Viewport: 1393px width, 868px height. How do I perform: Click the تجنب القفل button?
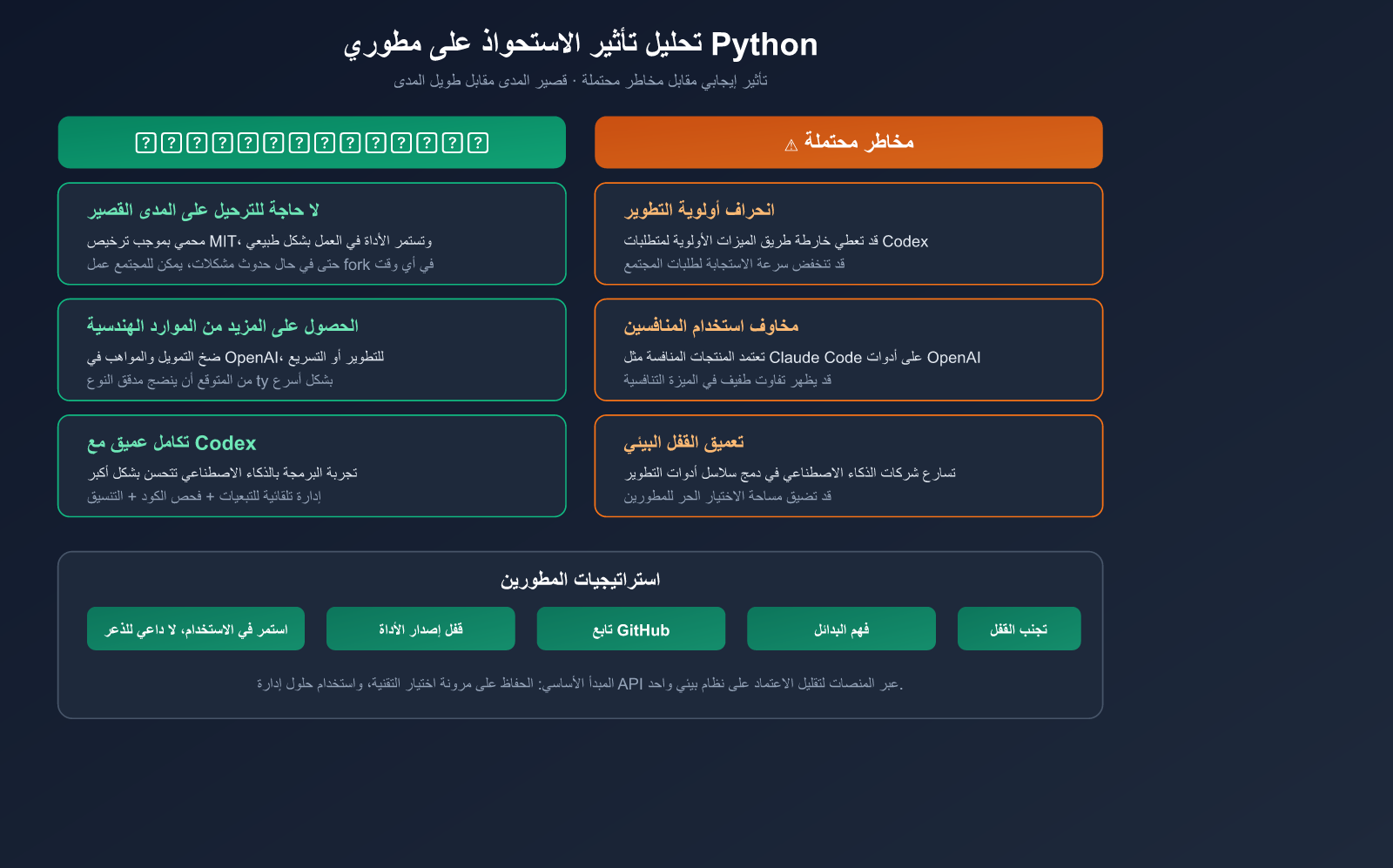pyautogui.click(x=1019, y=628)
